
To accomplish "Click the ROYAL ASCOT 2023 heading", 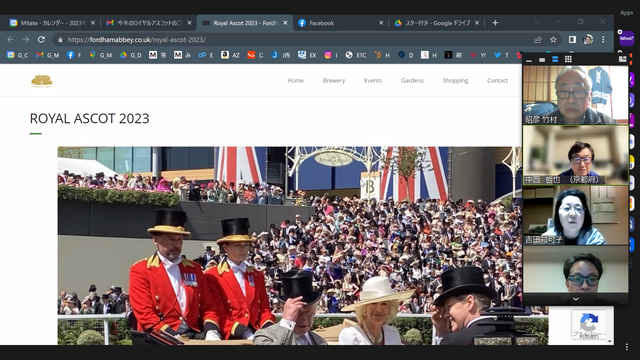I will click(90, 118).
